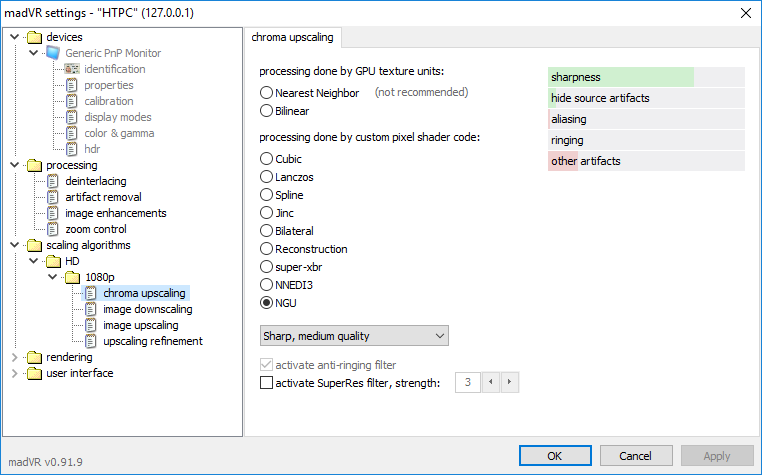
Task: Click the rendering folder icon
Action: pos(34,357)
